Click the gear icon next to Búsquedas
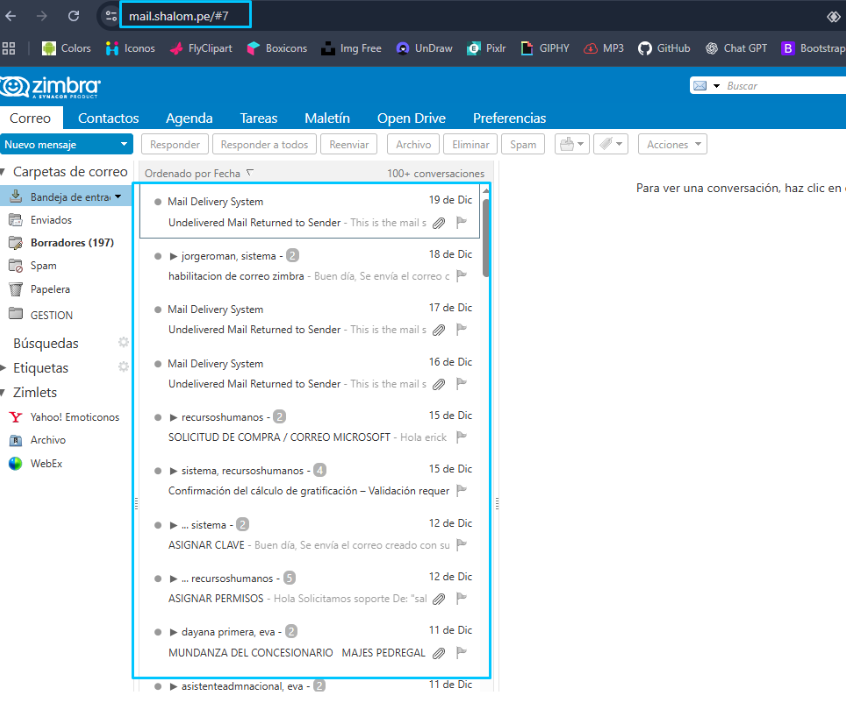Screen dimensions: 846x704 pos(123,343)
